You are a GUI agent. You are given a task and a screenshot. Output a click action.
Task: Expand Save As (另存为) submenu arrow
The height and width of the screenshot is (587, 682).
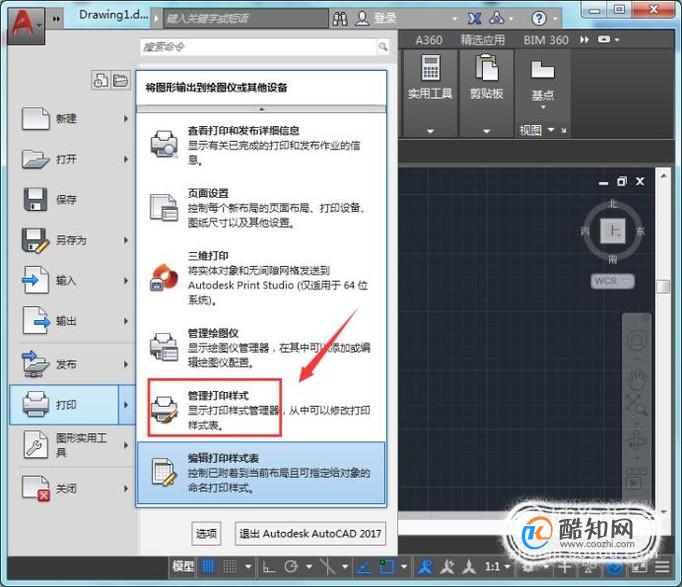(x=126, y=240)
